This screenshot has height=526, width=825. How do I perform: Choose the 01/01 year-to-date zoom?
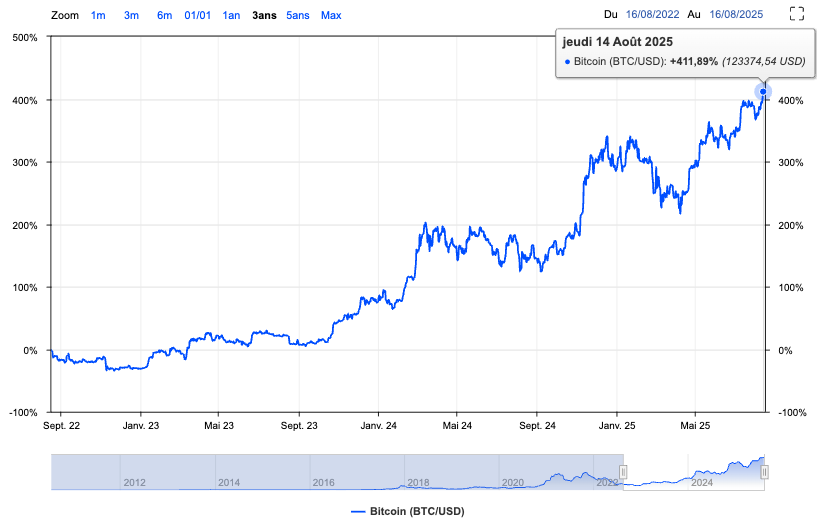[x=197, y=15]
